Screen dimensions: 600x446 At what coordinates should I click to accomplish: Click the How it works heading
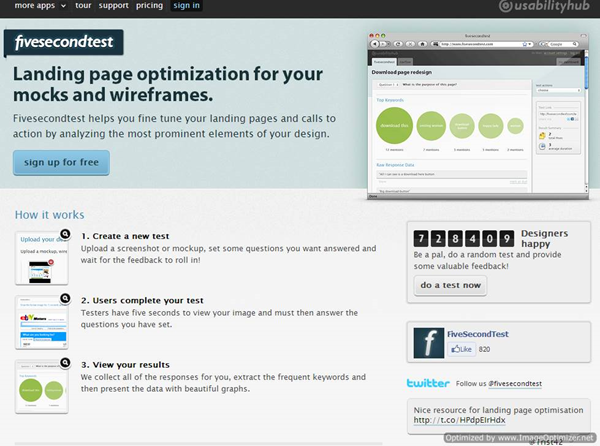click(49, 215)
